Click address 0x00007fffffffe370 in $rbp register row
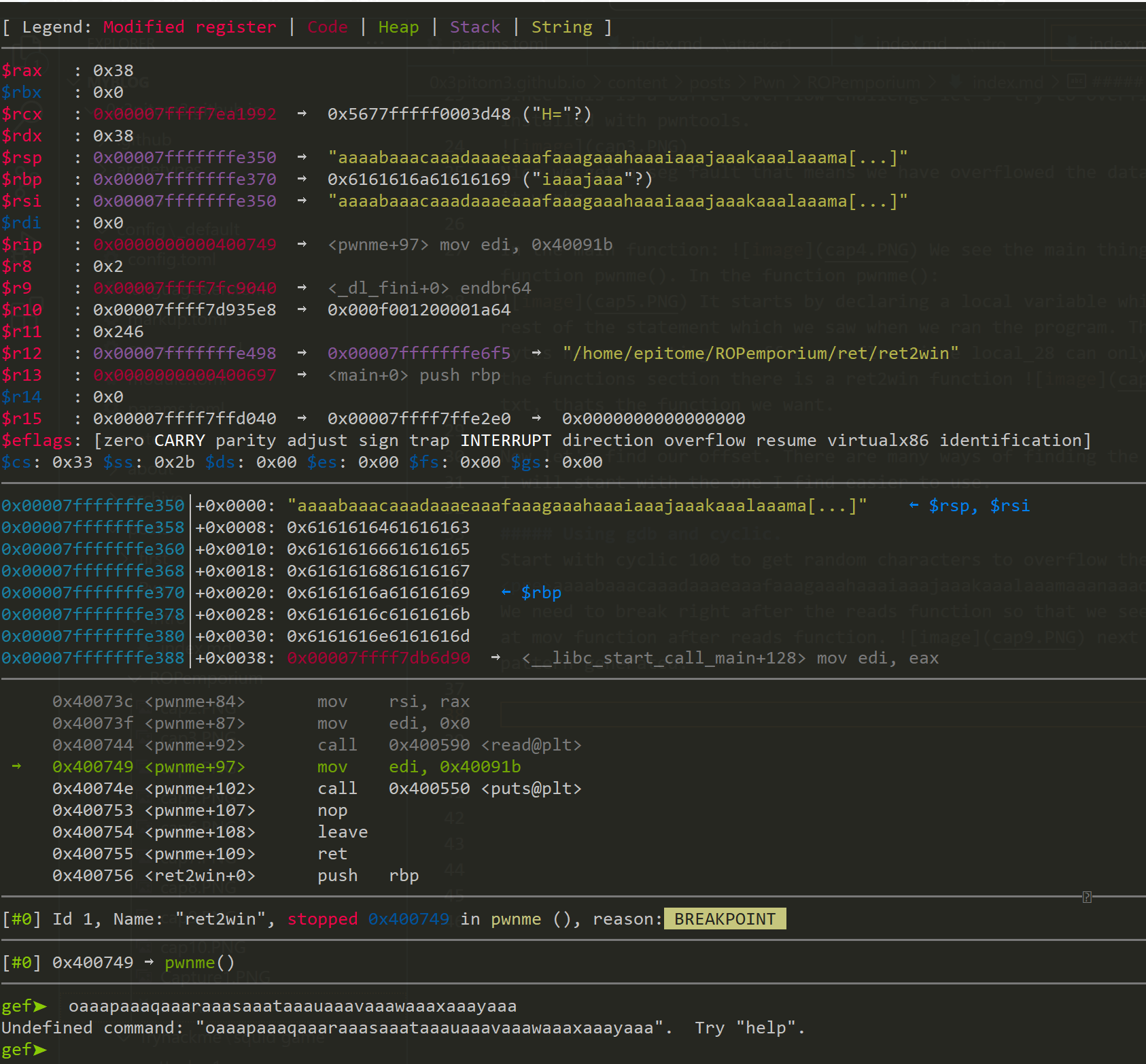Screen dimensions: 1146x1064 tap(185, 179)
